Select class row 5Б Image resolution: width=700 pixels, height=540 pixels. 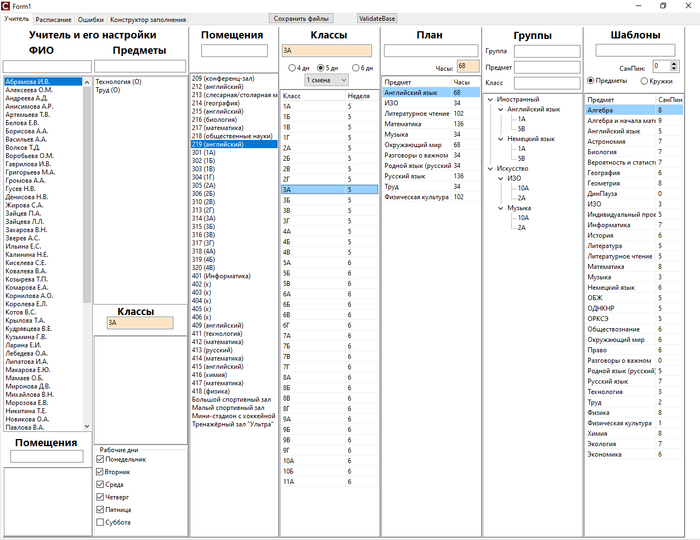pyautogui.click(x=329, y=273)
